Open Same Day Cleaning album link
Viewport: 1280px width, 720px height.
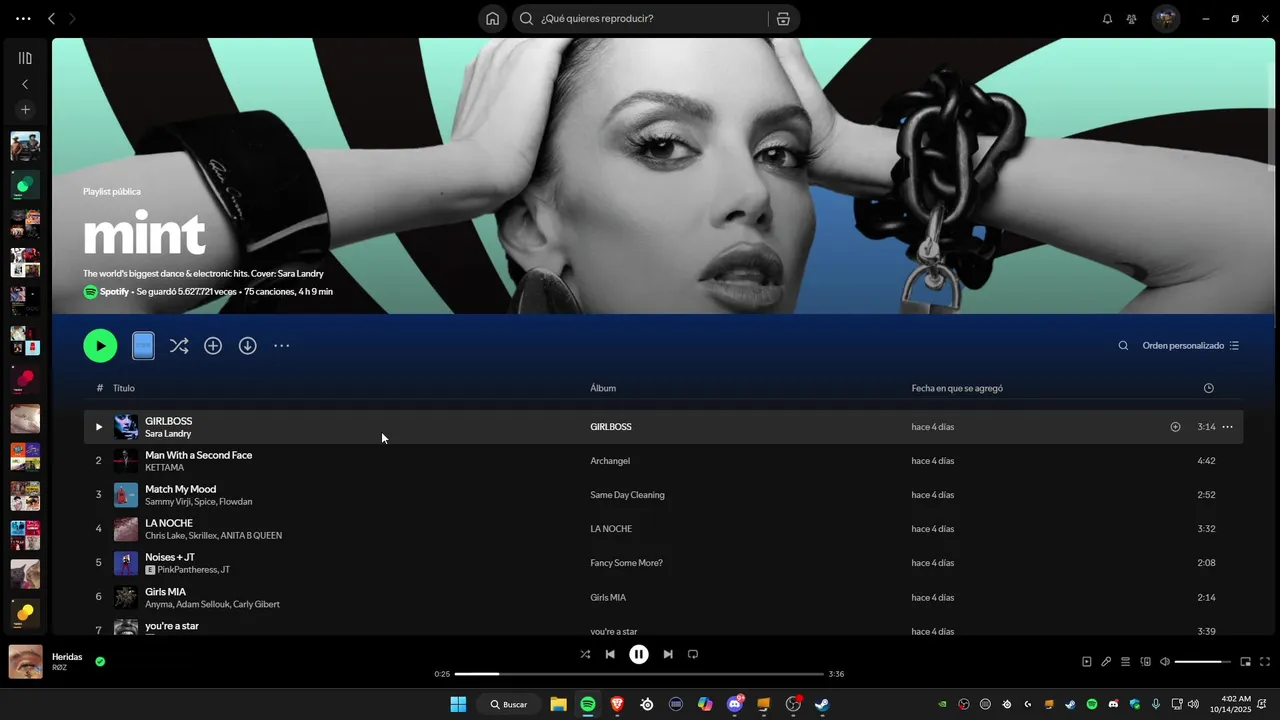tap(627, 495)
